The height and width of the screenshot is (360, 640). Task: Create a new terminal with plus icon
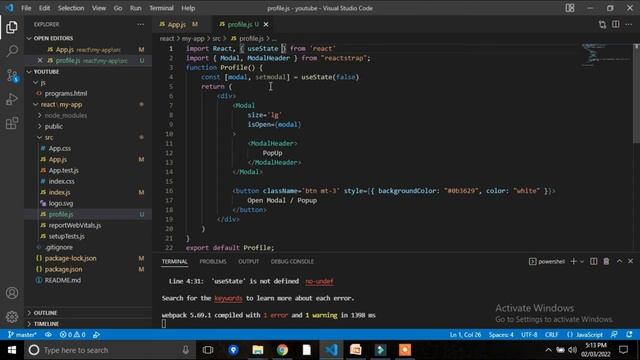pos(573,262)
